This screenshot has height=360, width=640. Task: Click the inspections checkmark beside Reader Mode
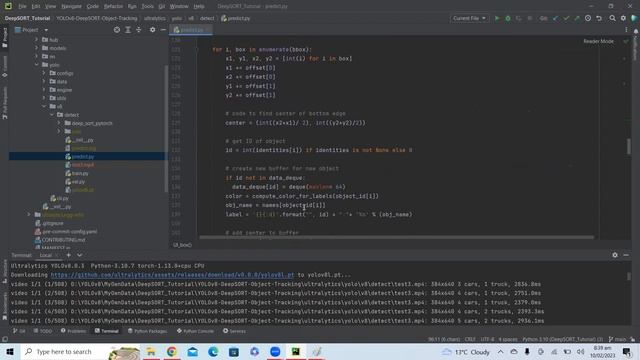pos(626,41)
